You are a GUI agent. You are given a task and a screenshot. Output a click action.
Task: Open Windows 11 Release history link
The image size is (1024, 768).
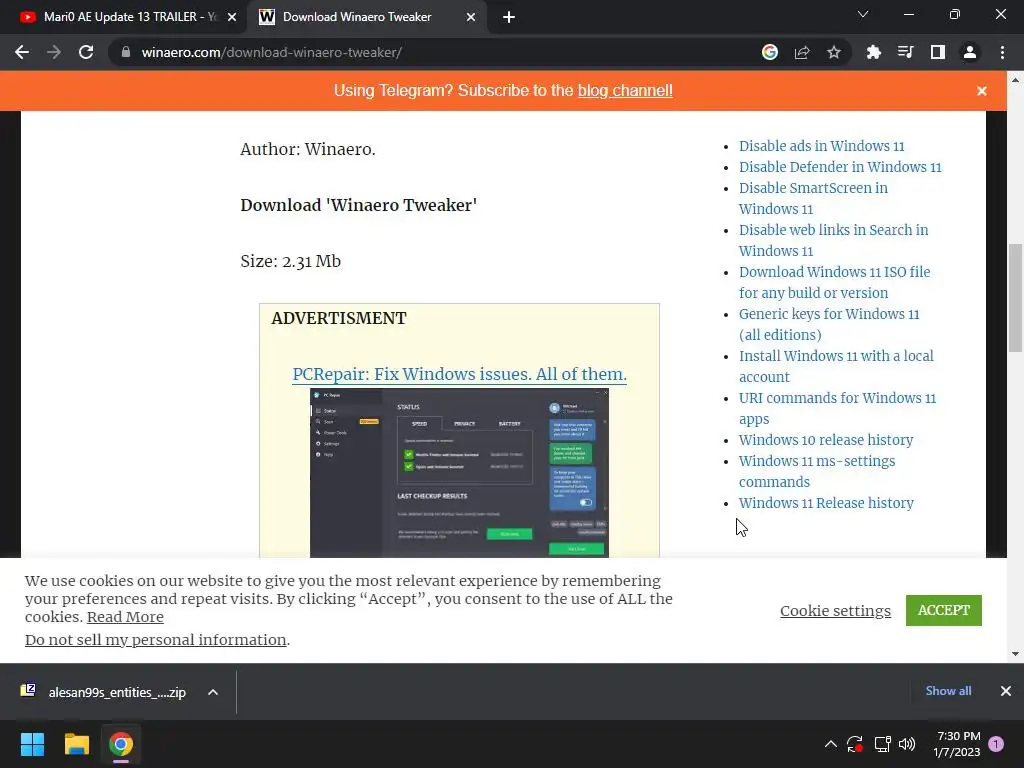[x=826, y=503]
